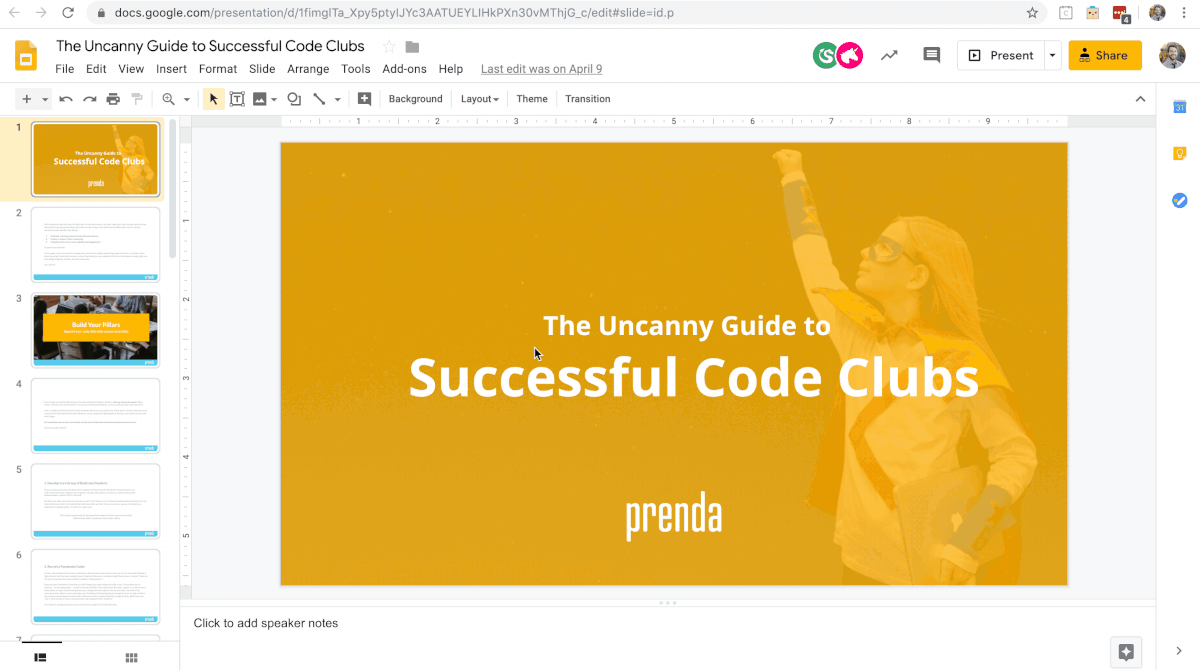1200x670 pixels.
Task: Open the Edit menu
Action: click(x=96, y=69)
